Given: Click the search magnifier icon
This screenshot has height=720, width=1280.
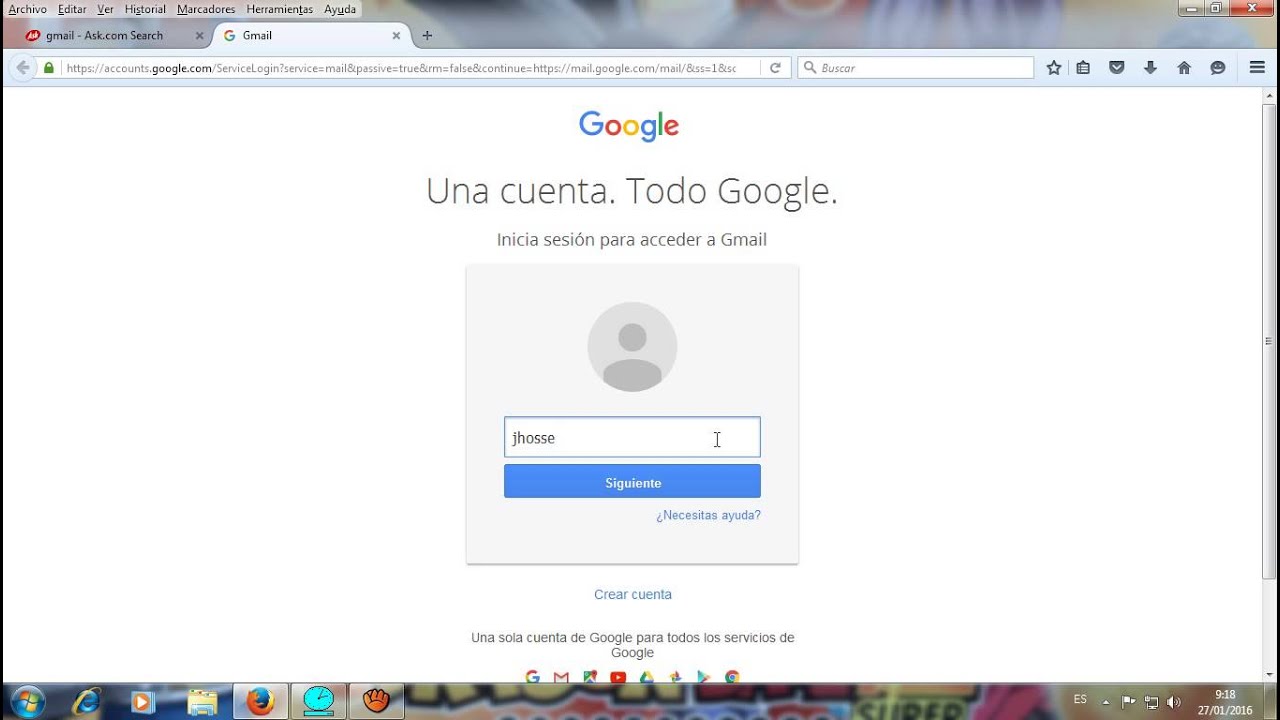Looking at the screenshot, I should (x=809, y=68).
